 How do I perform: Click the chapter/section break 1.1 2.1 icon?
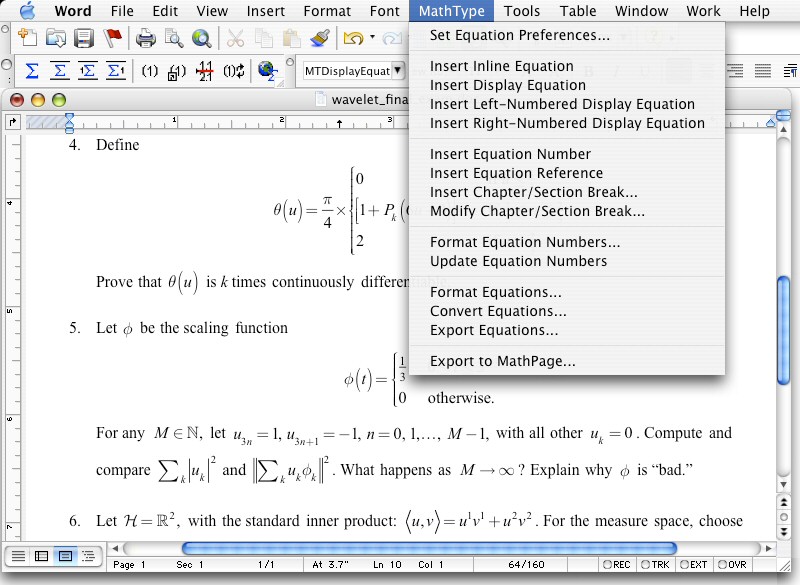(x=205, y=71)
